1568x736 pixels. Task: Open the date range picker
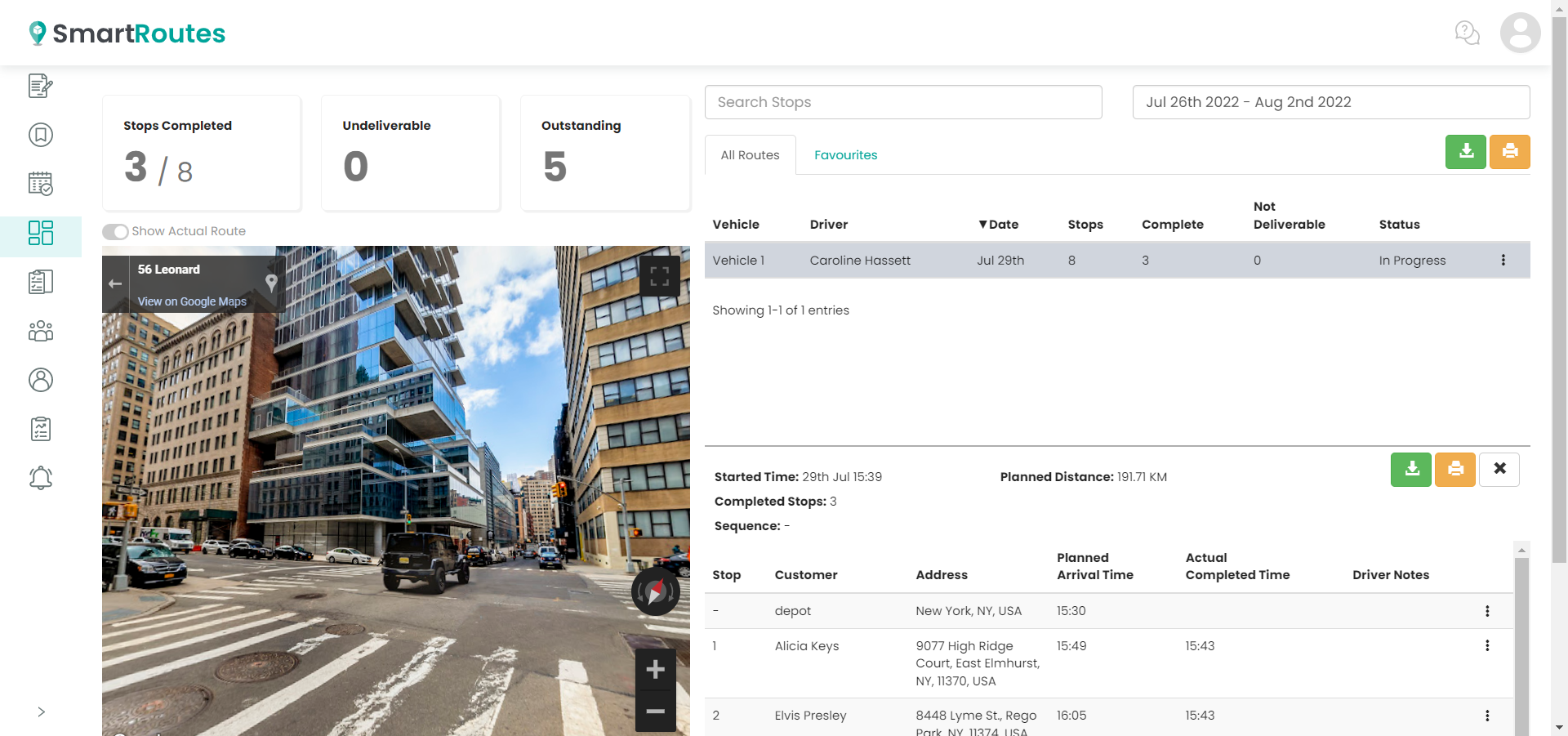click(1330, 101)
